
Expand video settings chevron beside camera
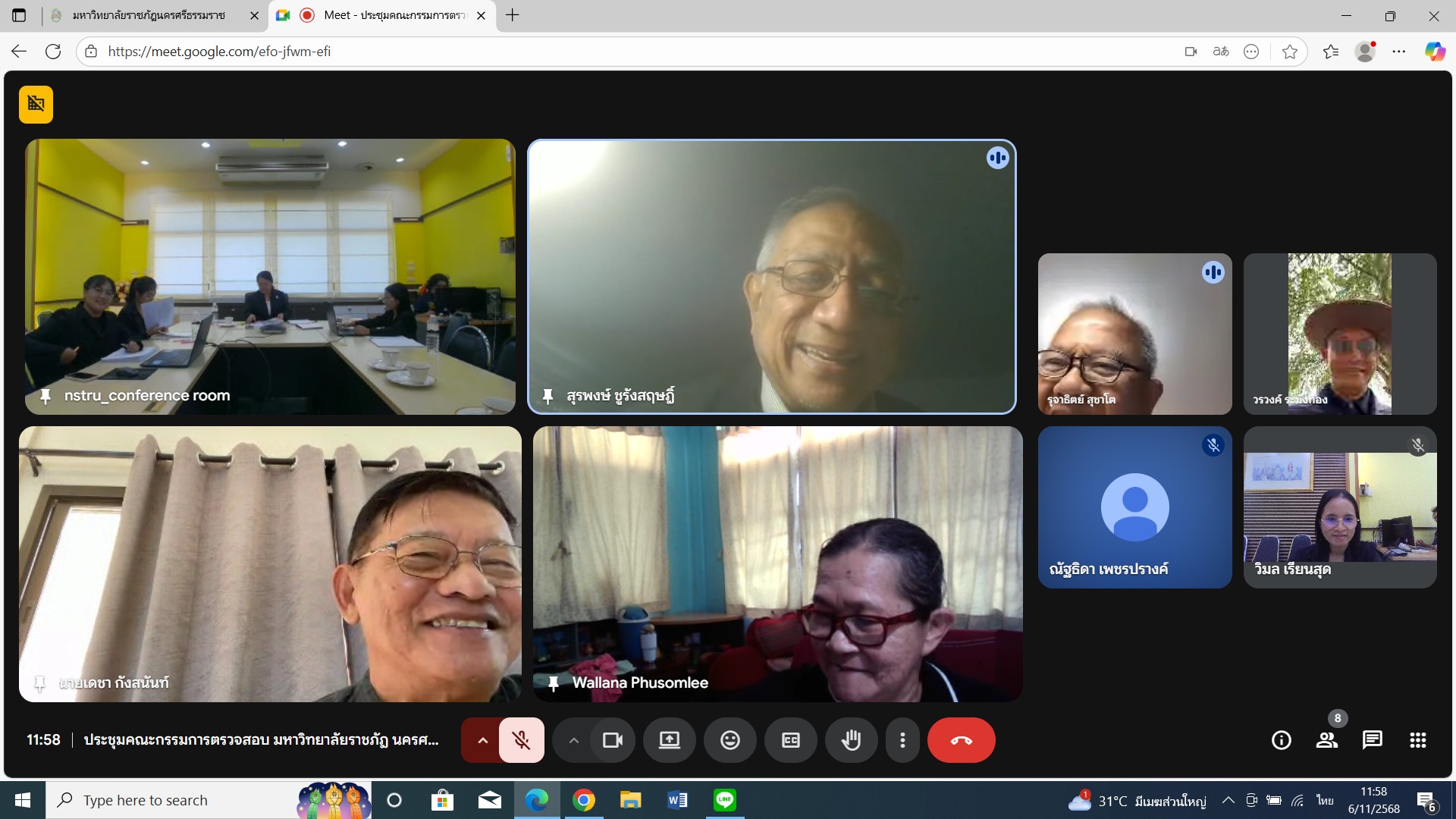click(573, 740)
